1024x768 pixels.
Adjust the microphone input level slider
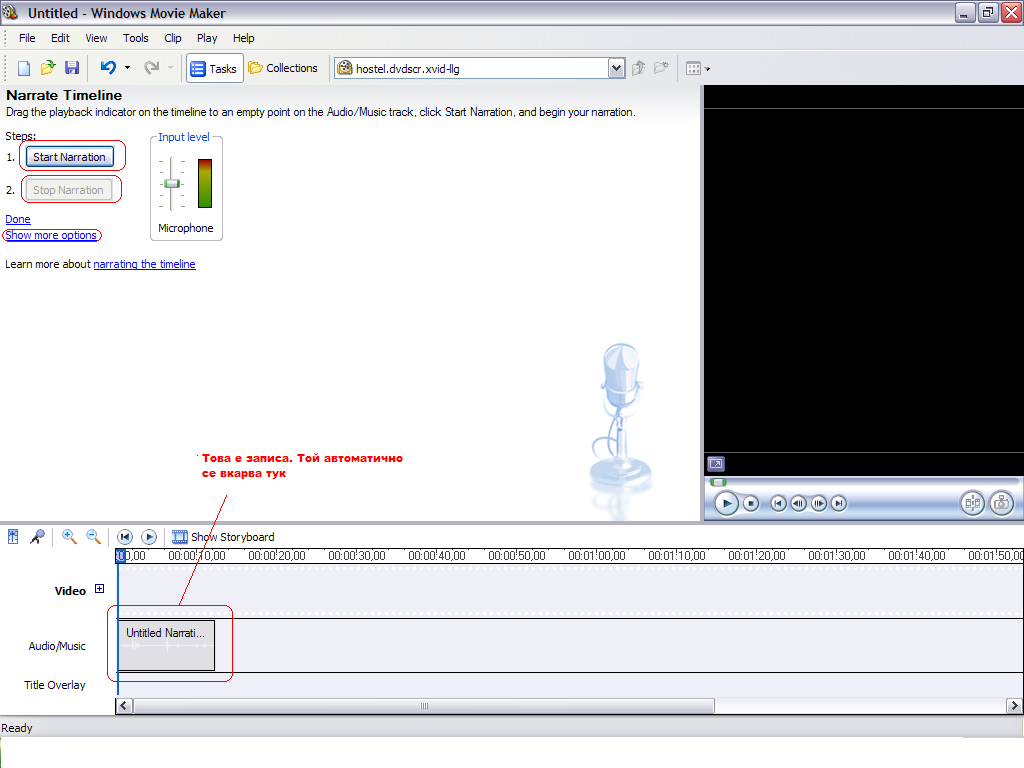[x=172, y=184]
